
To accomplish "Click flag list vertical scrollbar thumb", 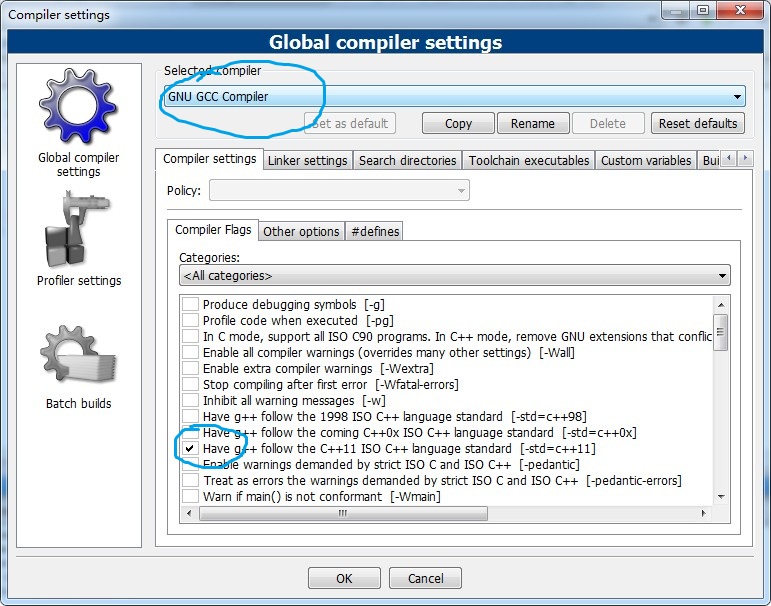I will (721, 332).
